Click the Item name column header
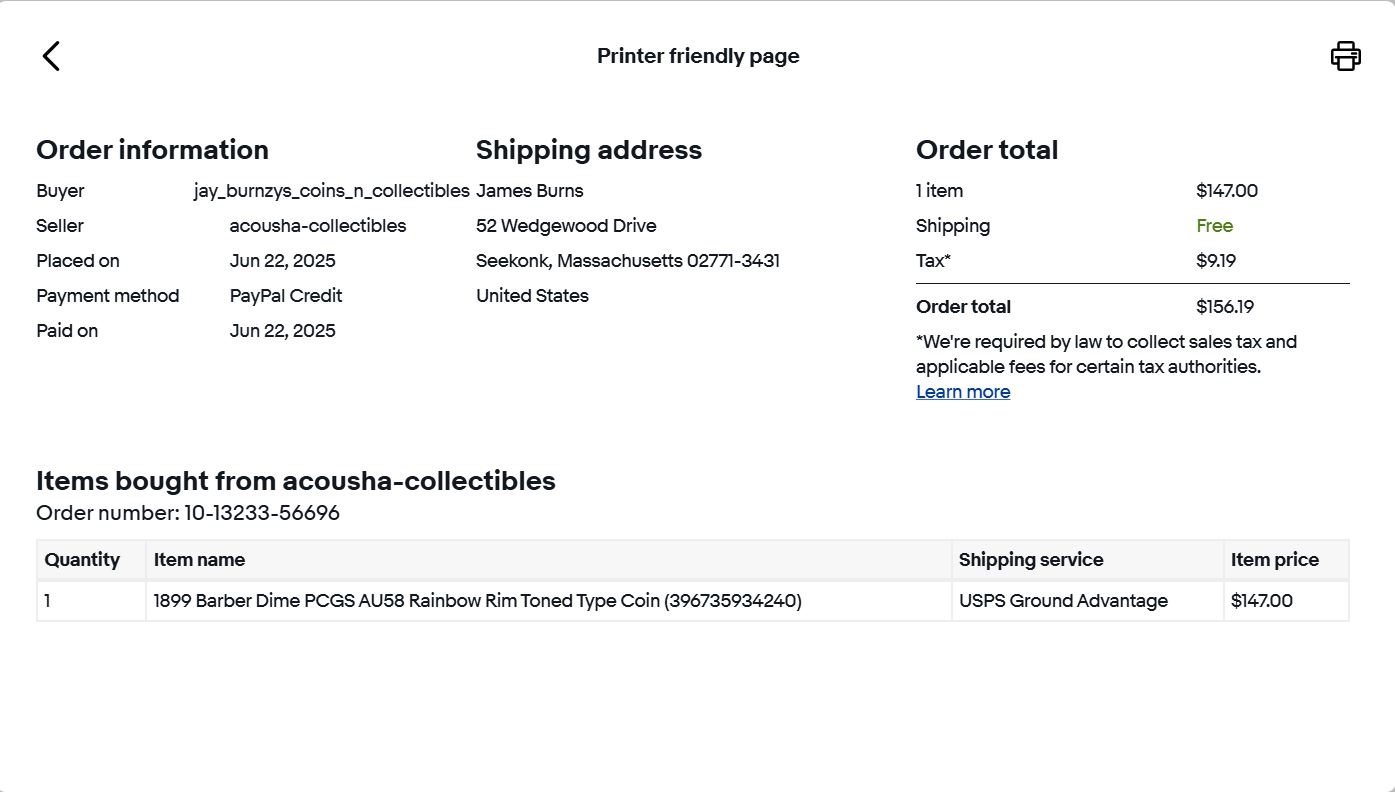Screen dimensions: 1395x792 [199, 560]
